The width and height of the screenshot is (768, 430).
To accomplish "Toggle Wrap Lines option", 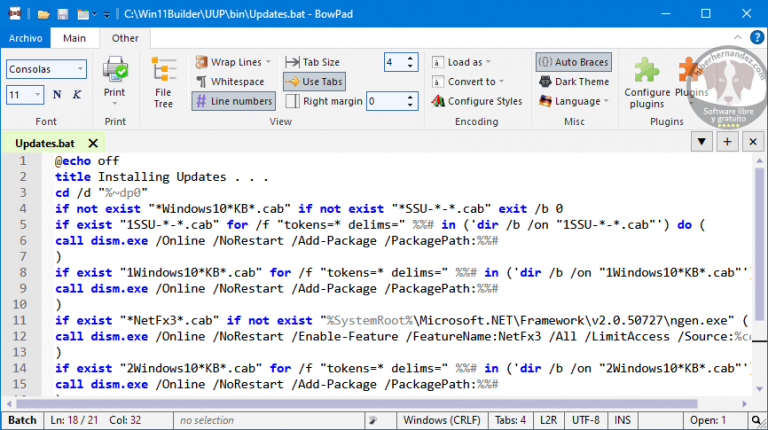I will click(229, 62).
